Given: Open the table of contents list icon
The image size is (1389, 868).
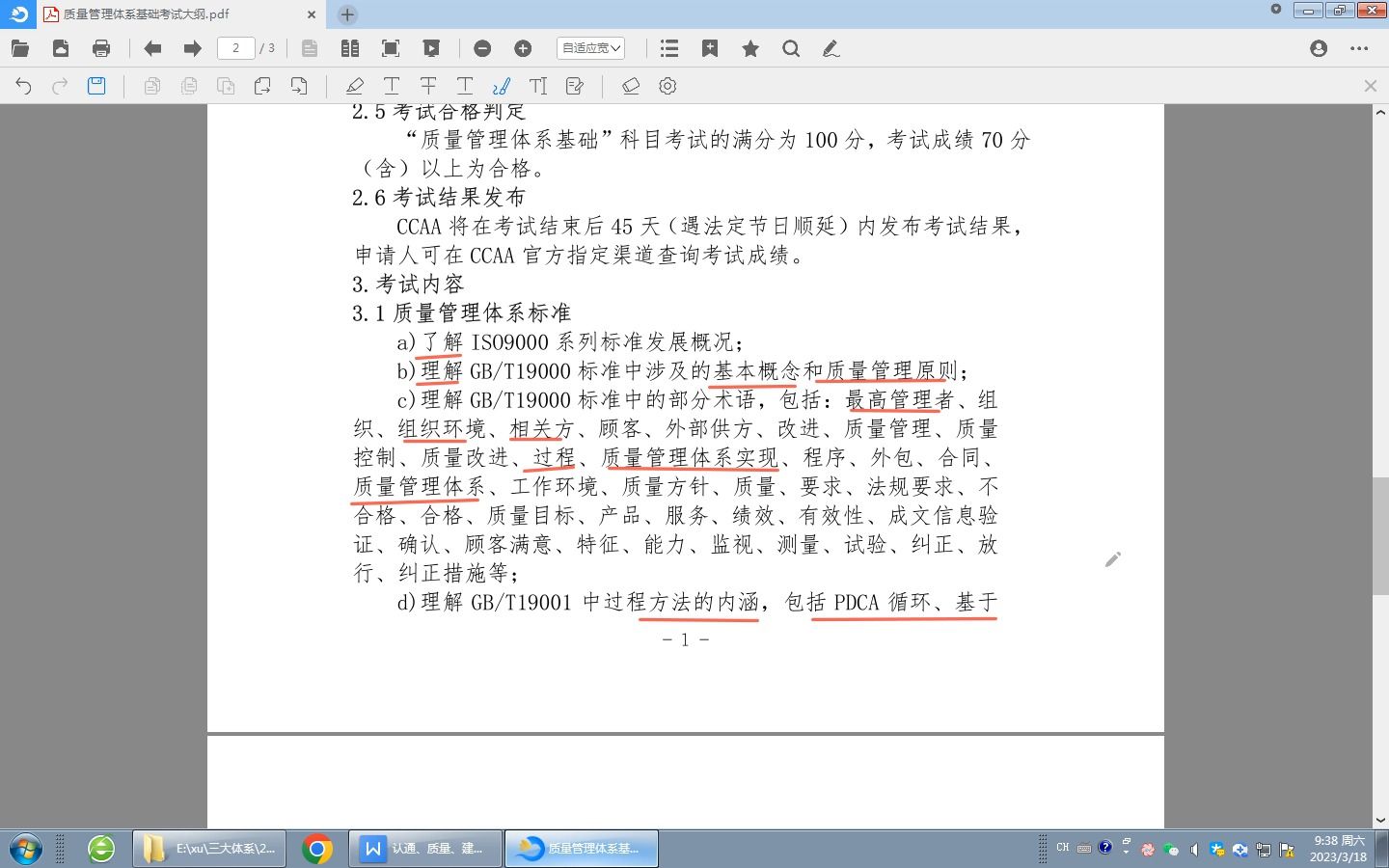Looking at the screenshot, I should click(x=669, y=48).
